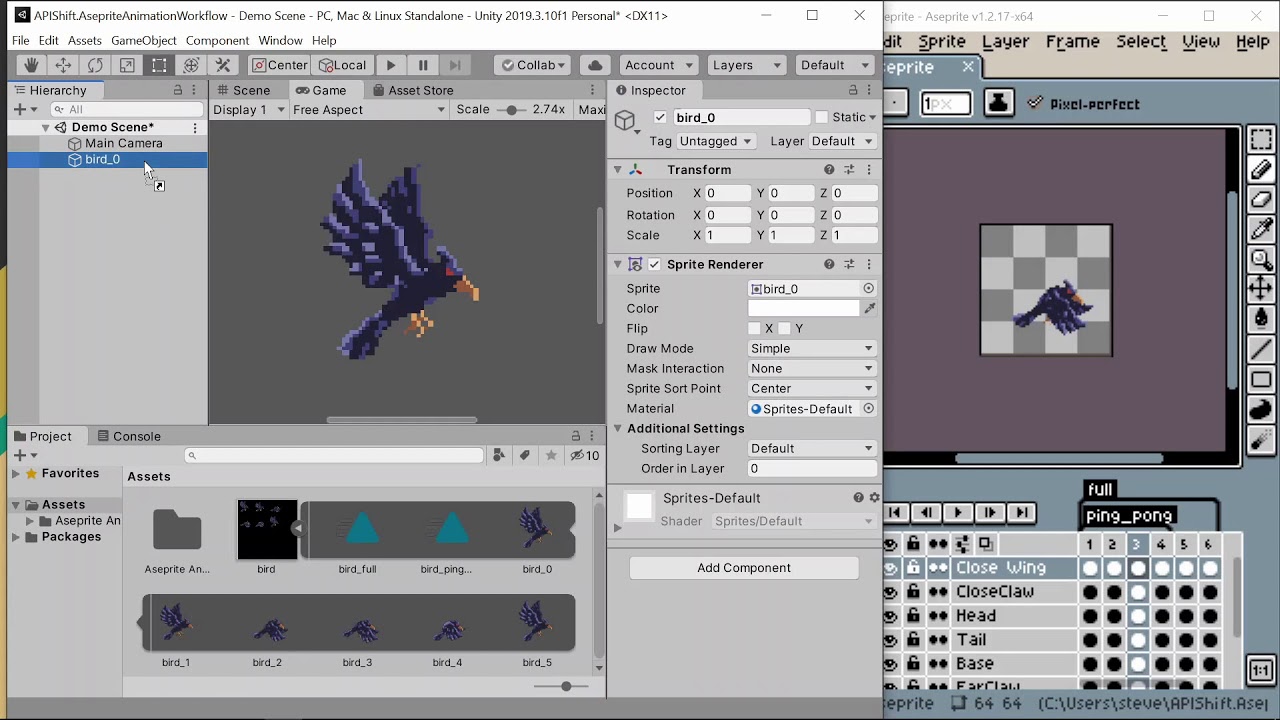
Task: Go to last frame in Aseprite timeline
Action: [1021, 512]
